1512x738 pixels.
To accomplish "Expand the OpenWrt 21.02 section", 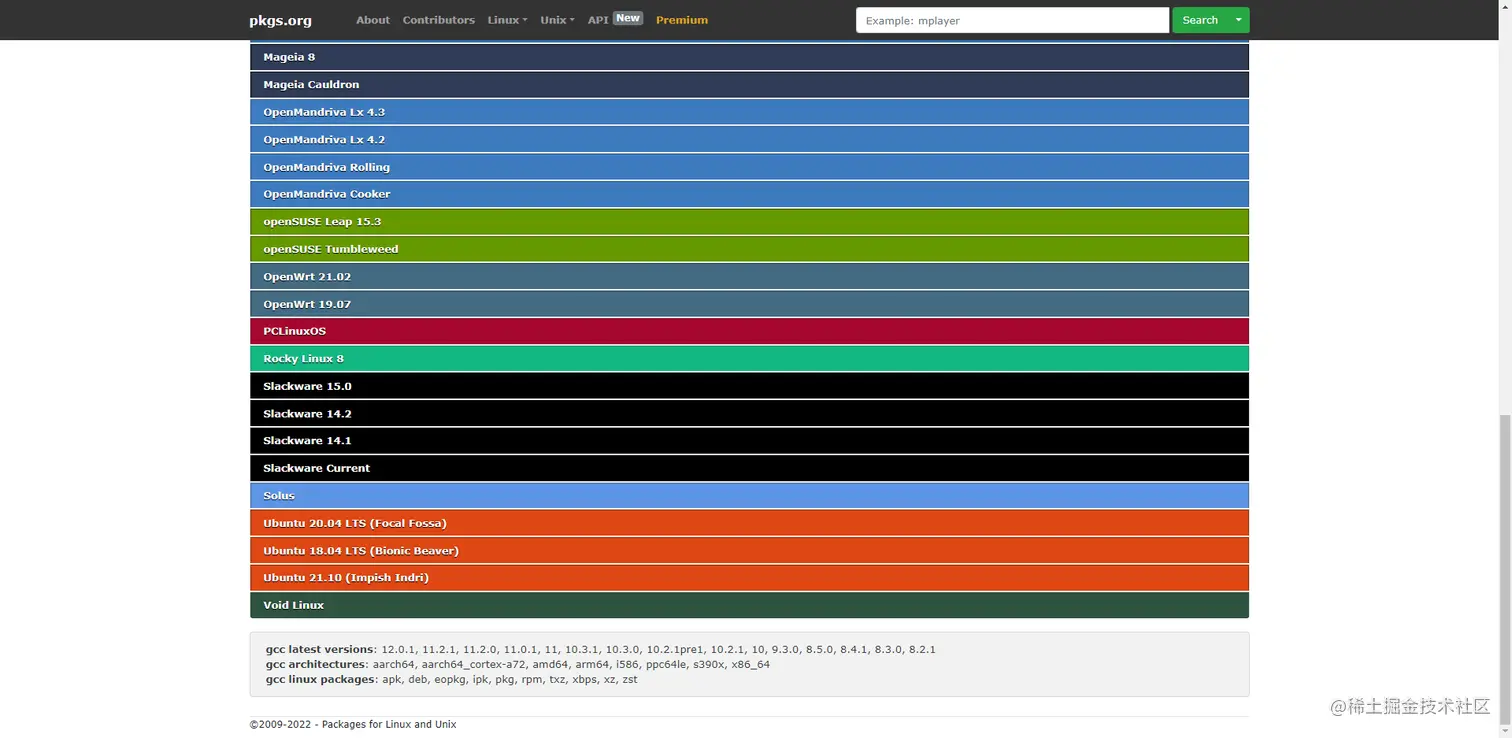I will coord(749,276).
